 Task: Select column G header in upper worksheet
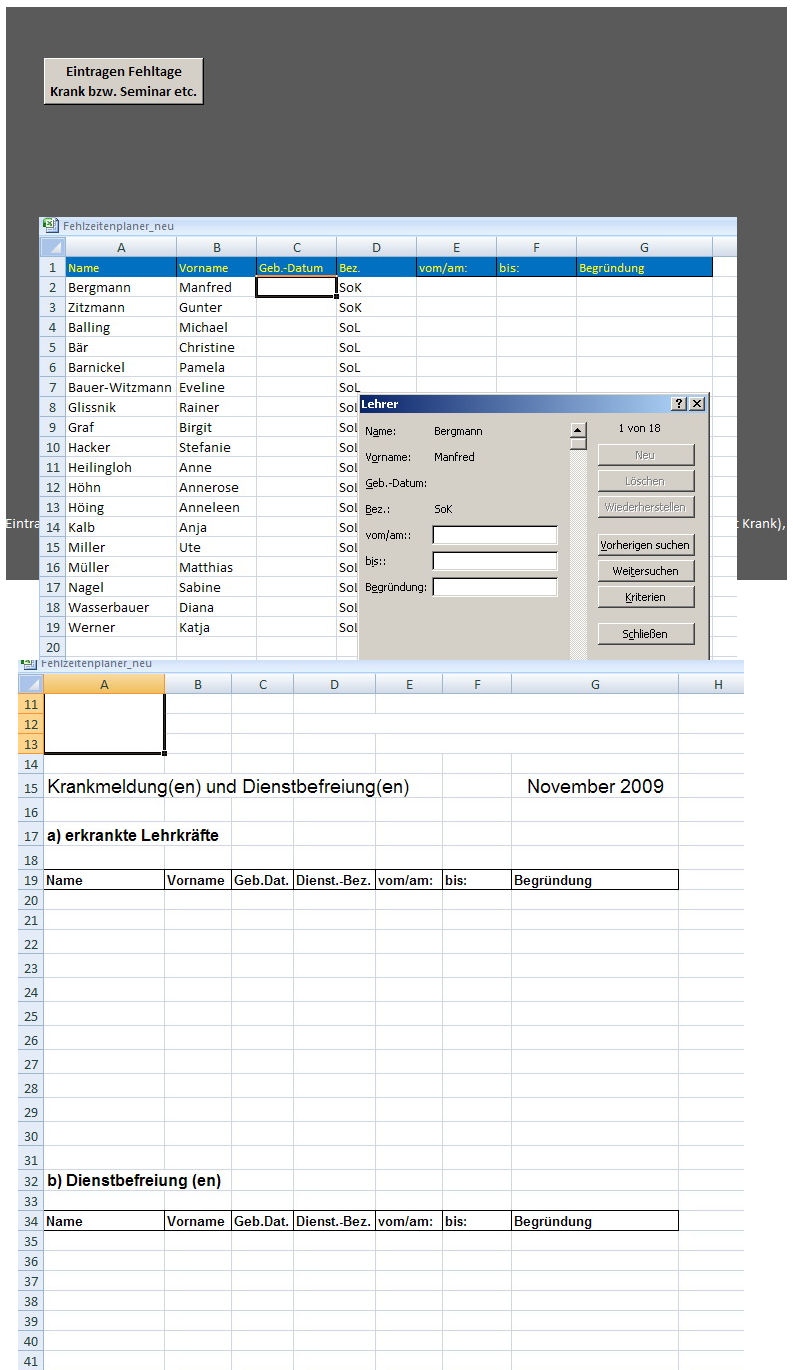click(x=644, y=247)
